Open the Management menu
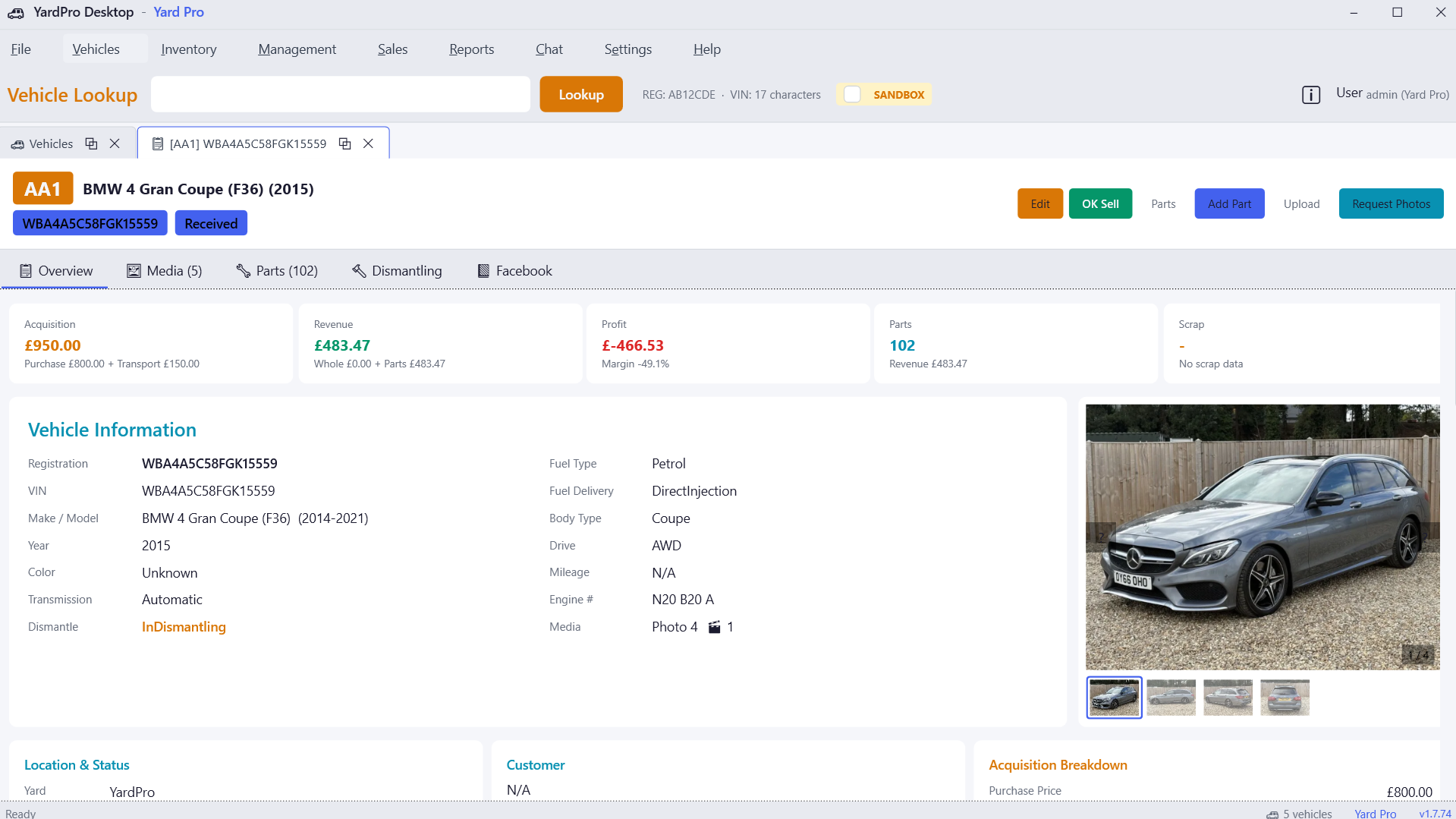Image resolution: width=1456 pixels, height=819 pixels. click(x=297, y=49)
